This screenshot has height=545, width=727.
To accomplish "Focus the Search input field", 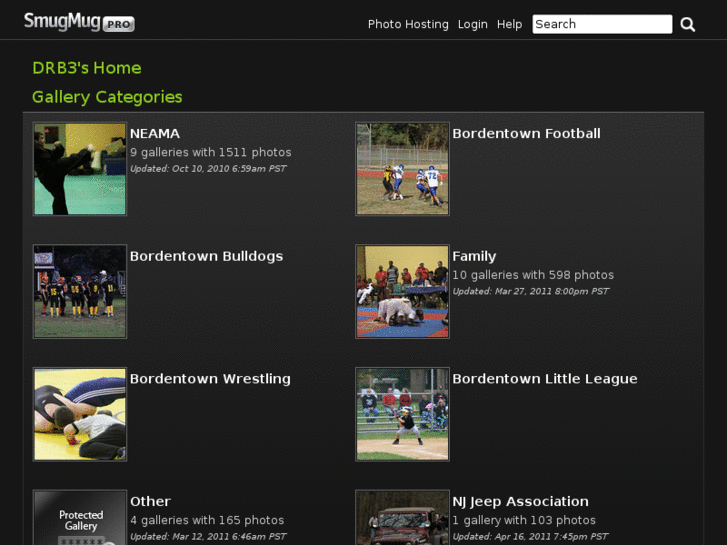I will (602, 24).
